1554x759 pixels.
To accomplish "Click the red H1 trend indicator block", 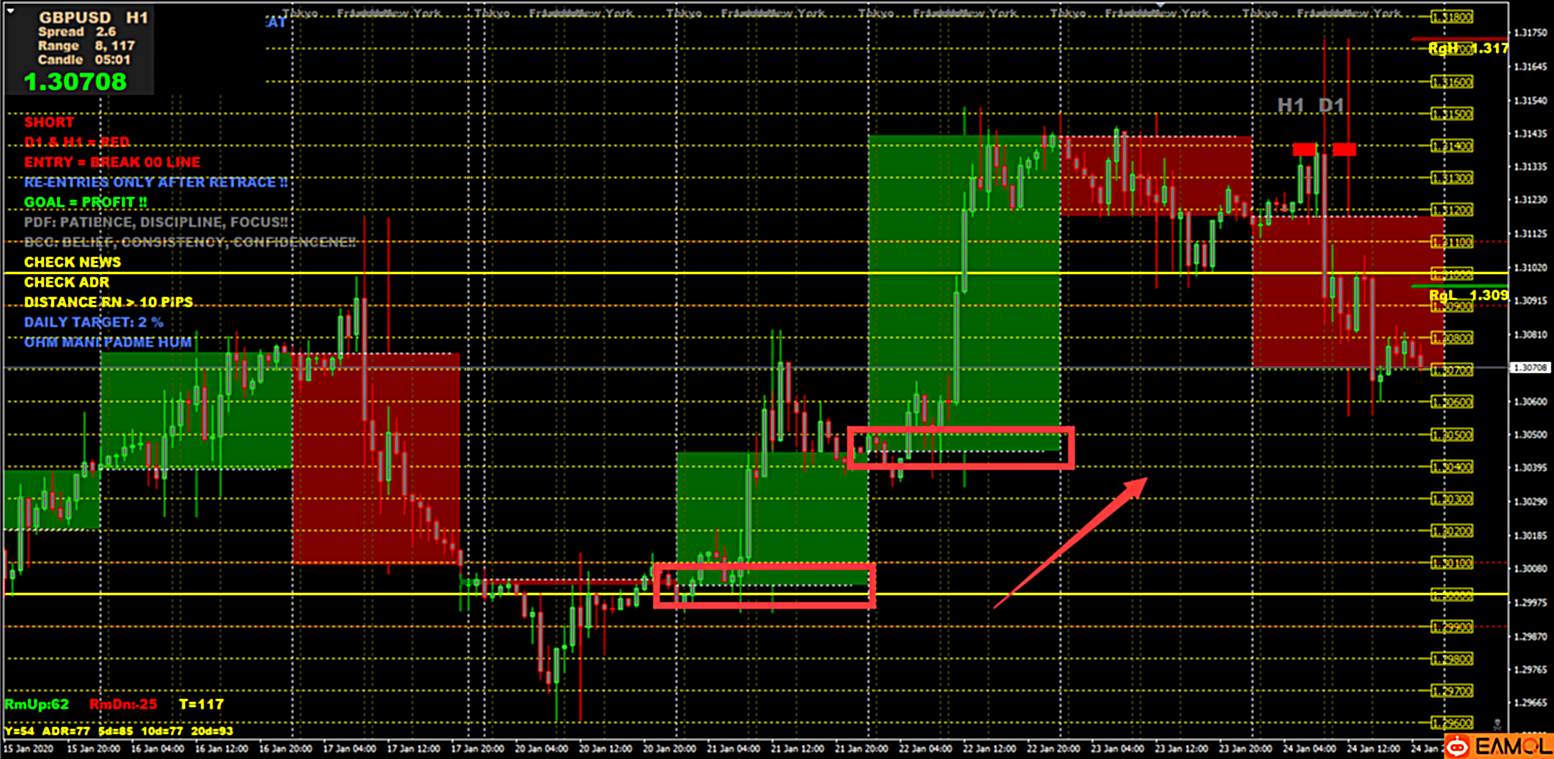I will click(x=1304, y=150).
